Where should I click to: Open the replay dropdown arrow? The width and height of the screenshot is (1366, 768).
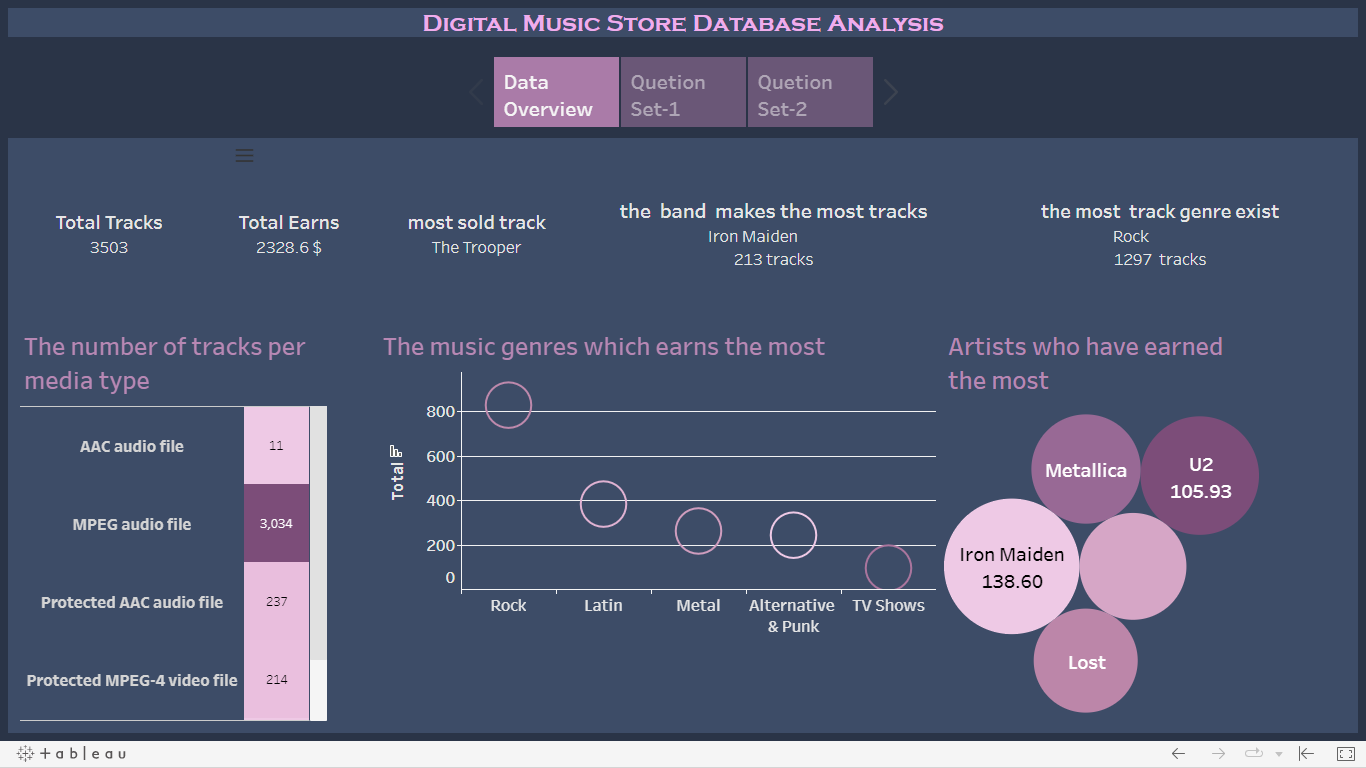point(1279,755)
